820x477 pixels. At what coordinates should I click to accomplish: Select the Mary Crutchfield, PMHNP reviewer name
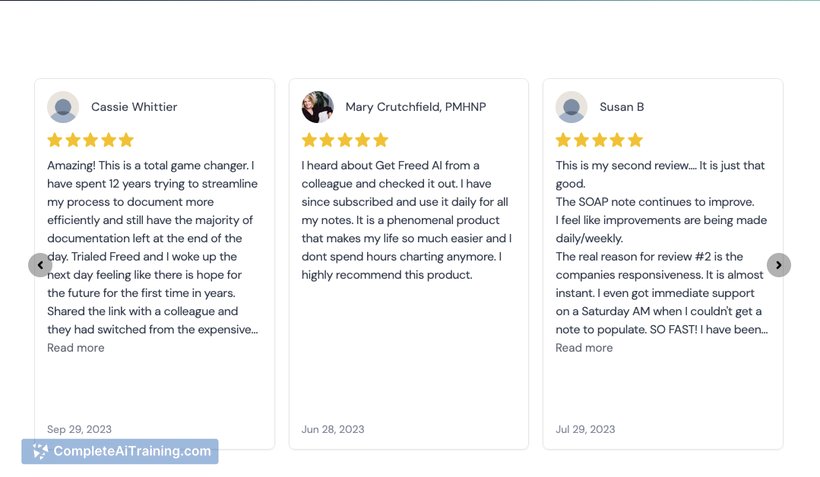(x=416, y=107)
